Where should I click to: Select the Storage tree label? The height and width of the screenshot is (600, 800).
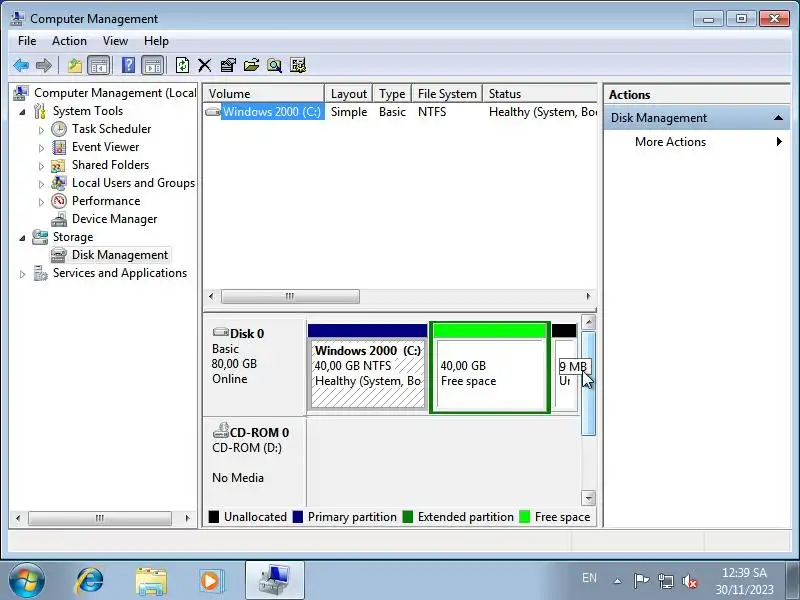pyautogui.click(x=73, y=237)
